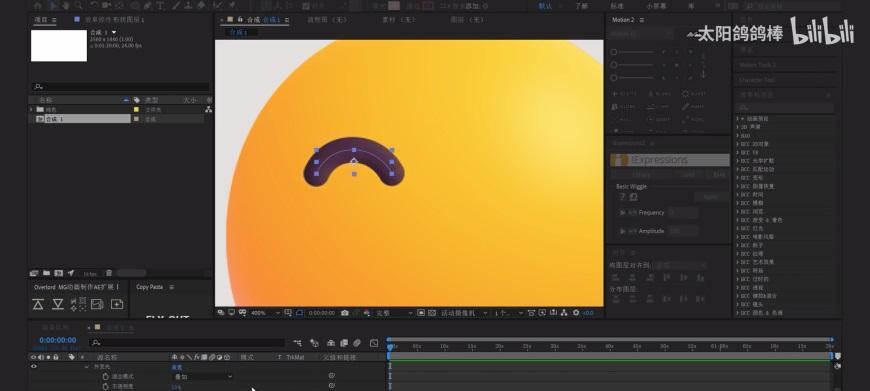Open the 完整 resolution dropdown
This screenshot has height=391, width=870.
tap(395, 313)
